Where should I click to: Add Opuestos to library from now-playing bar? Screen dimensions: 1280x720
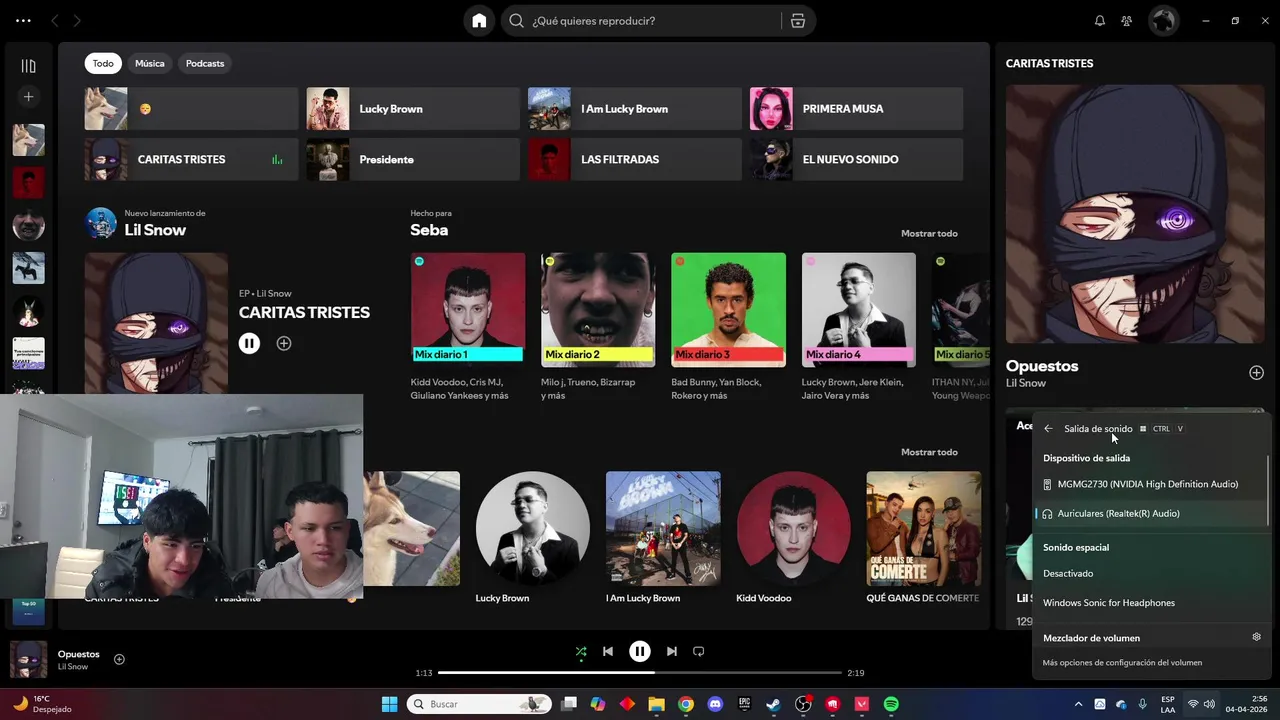(x=119, y=659)
